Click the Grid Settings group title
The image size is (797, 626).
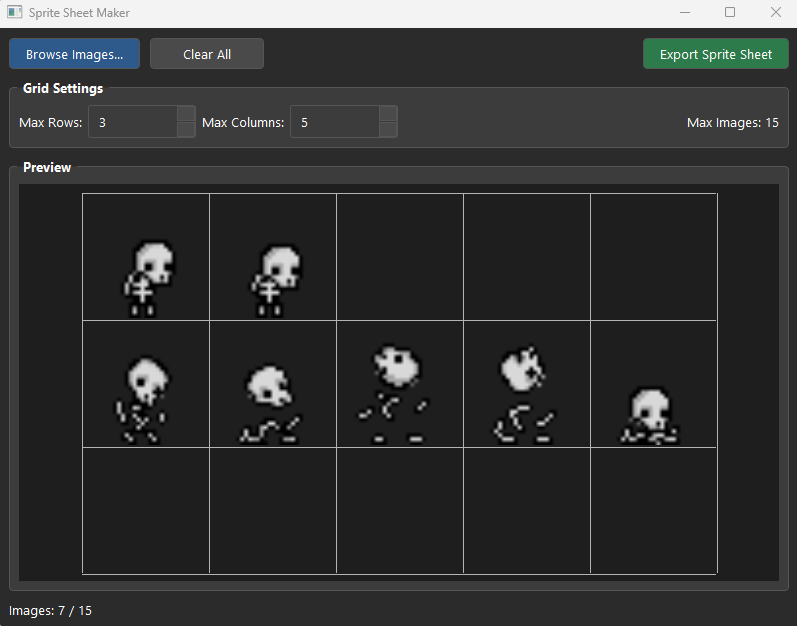point(63,88)
